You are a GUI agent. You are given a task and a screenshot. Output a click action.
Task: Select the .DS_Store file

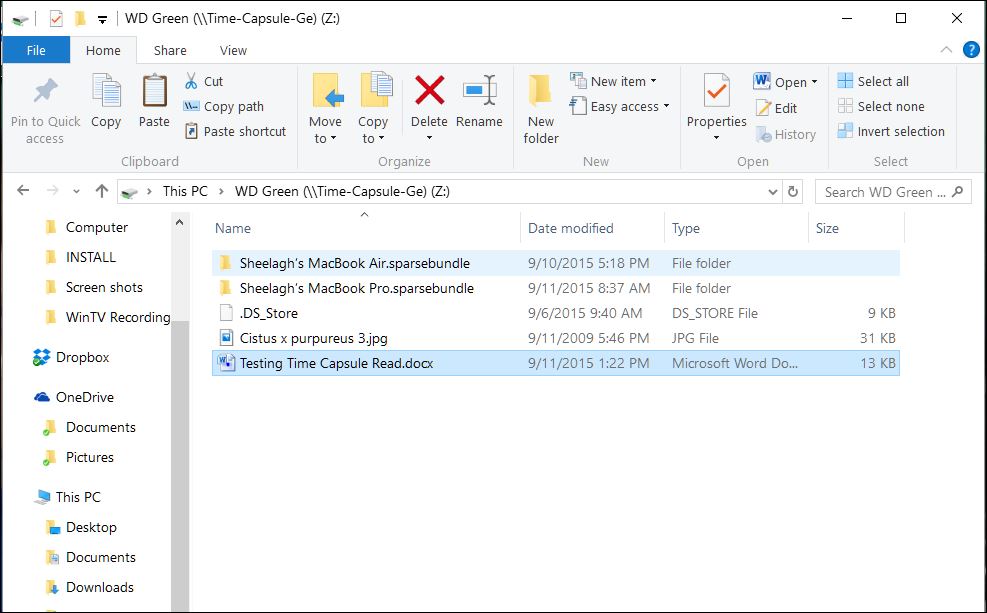[556, 313]
